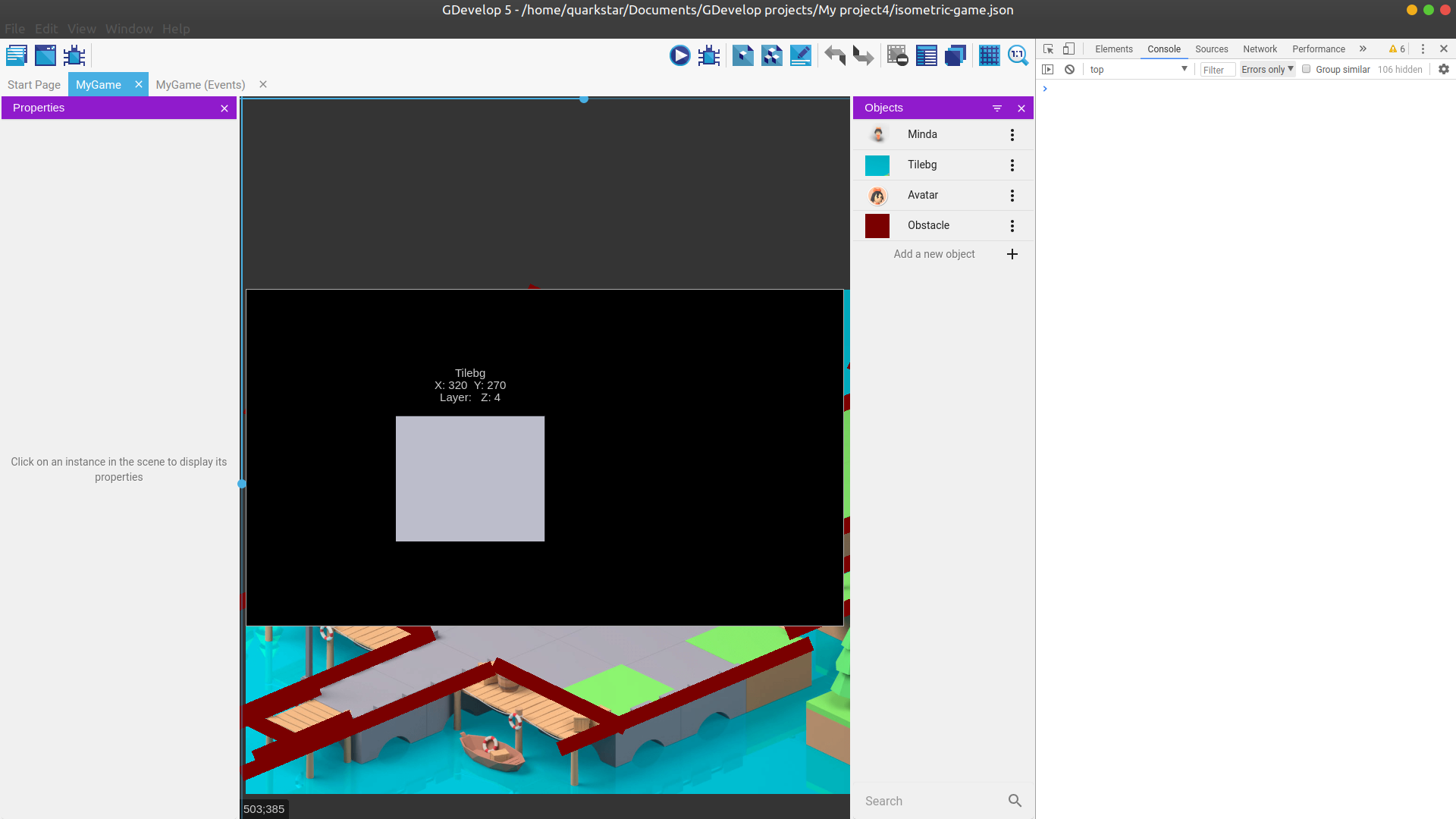1456x819 pixels.
Task: Click the delete selected instances icon
Action: coord(898,55)
